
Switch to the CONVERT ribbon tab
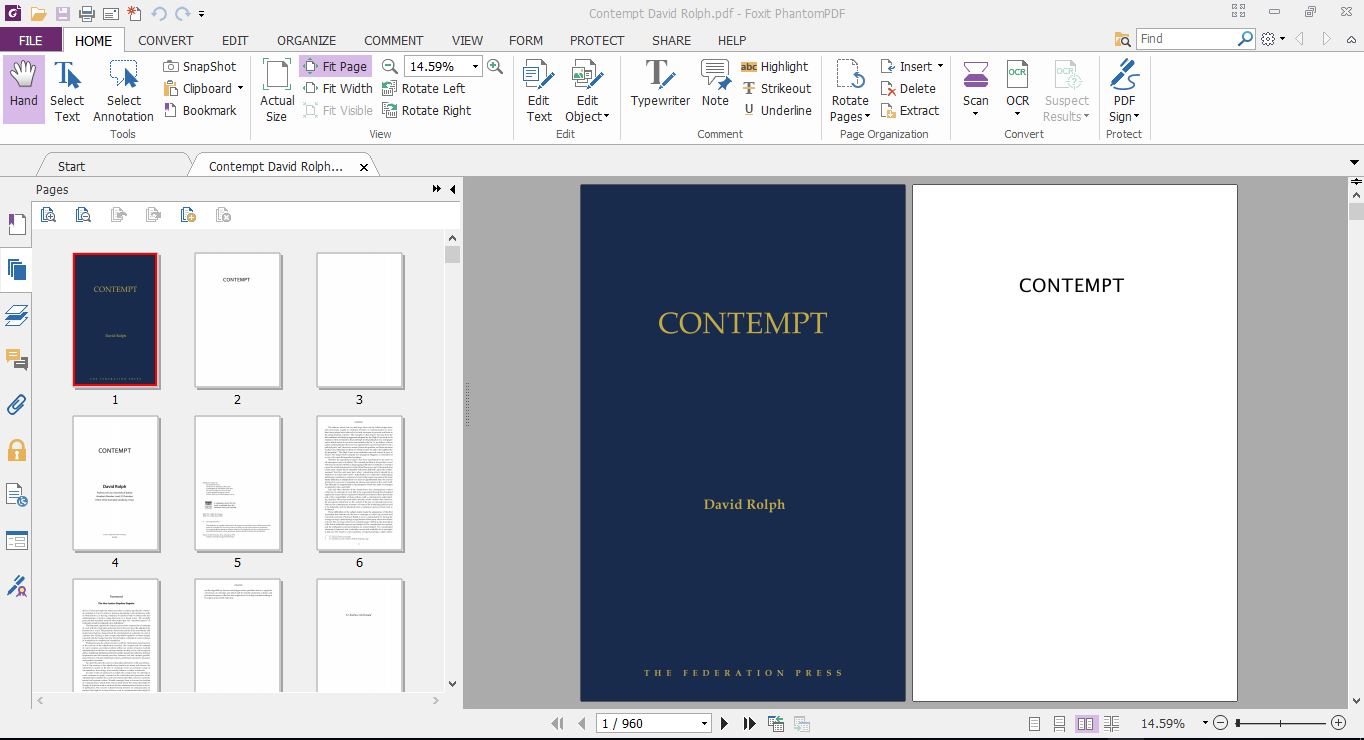[165, 40]
